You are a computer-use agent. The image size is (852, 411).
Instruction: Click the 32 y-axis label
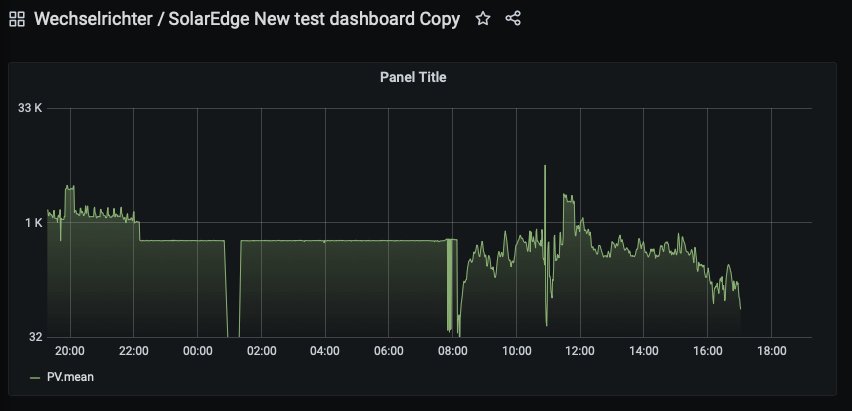[36, 337]
